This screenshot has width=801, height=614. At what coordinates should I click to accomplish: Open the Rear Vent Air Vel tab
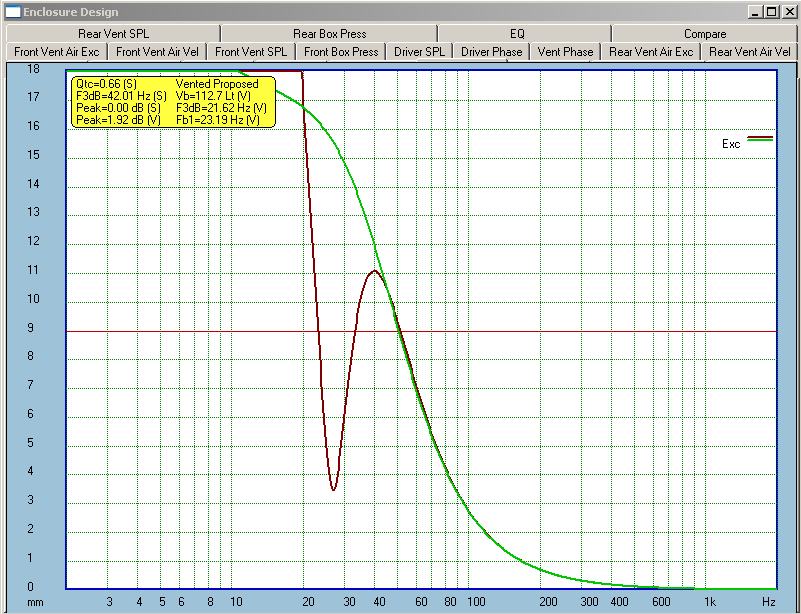coord(749,51)
